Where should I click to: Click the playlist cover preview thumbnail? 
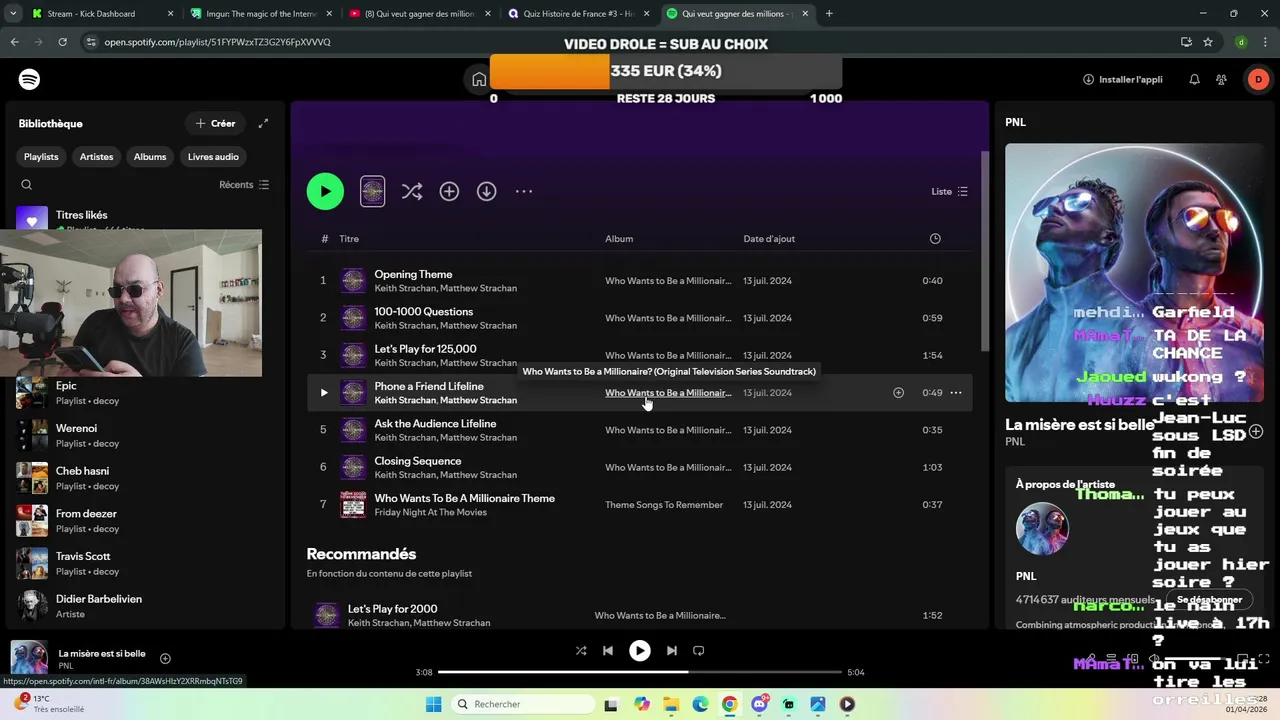point(372,191)
